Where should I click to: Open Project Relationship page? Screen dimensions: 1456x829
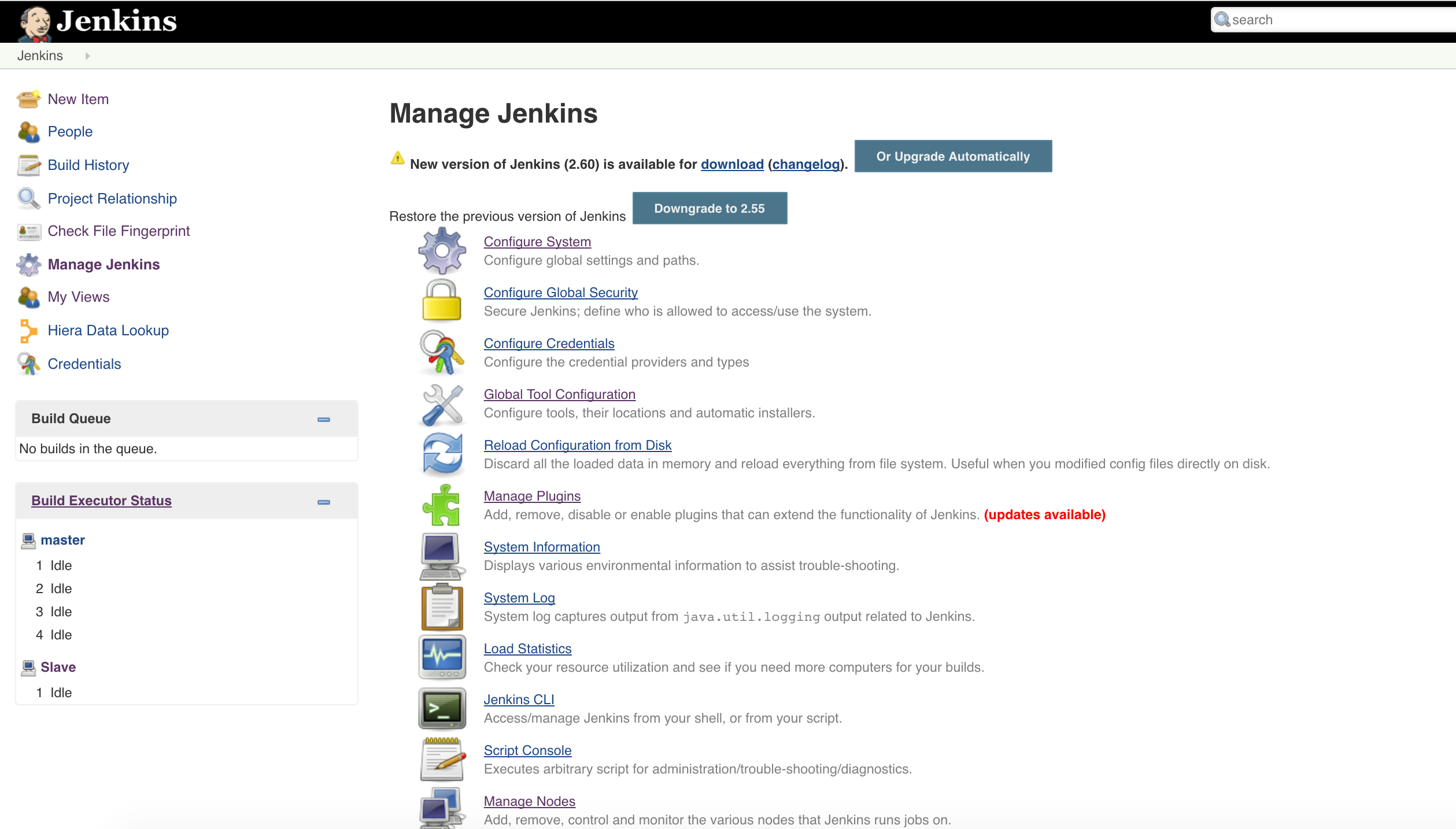click(112, 199)
